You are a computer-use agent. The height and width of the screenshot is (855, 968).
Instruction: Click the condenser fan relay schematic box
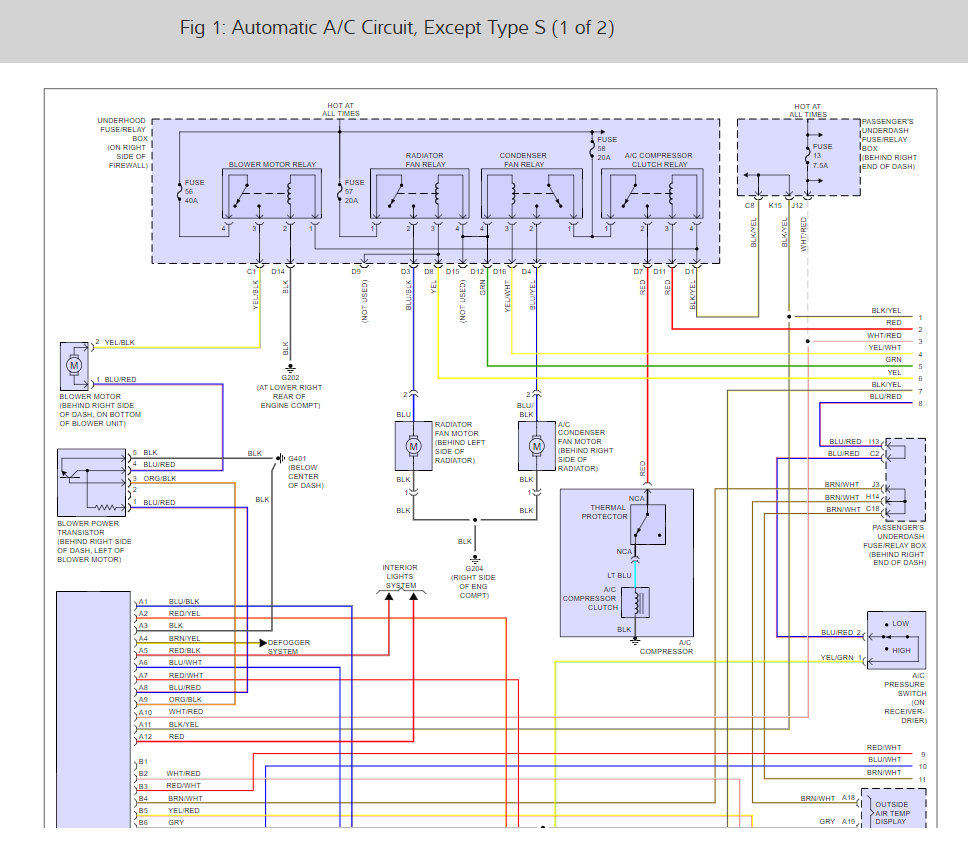click(532, 193)
